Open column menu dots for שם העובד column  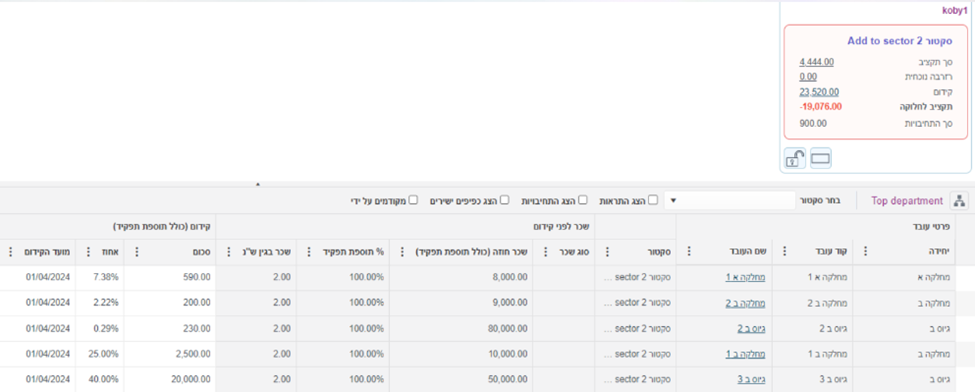point(689,251)
